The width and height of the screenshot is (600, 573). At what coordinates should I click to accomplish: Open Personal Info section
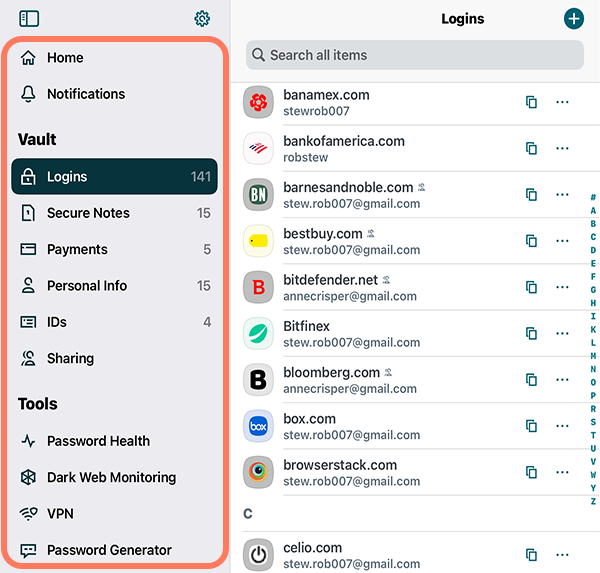pos(114,286)
